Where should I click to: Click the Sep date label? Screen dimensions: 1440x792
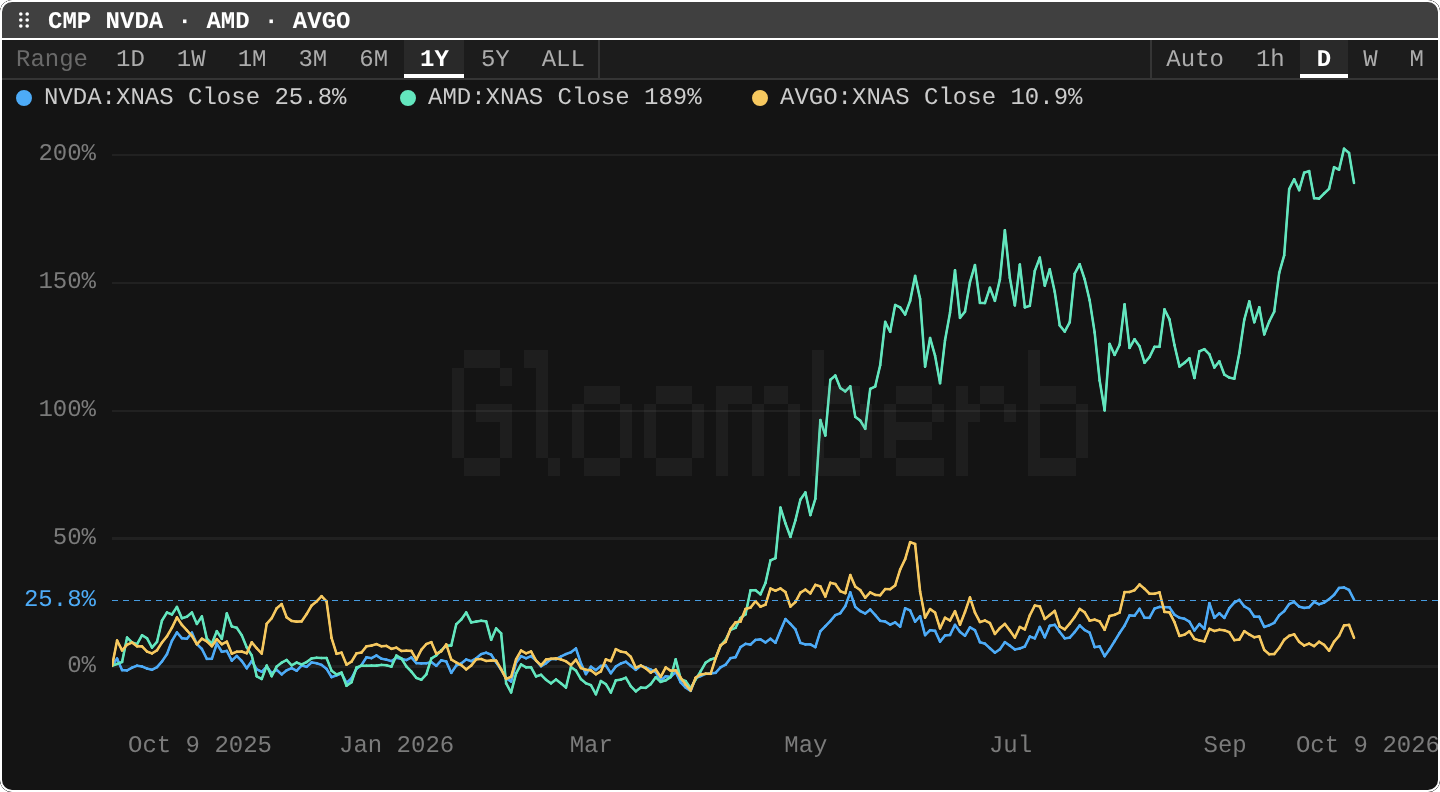(x=1225, y=745)
